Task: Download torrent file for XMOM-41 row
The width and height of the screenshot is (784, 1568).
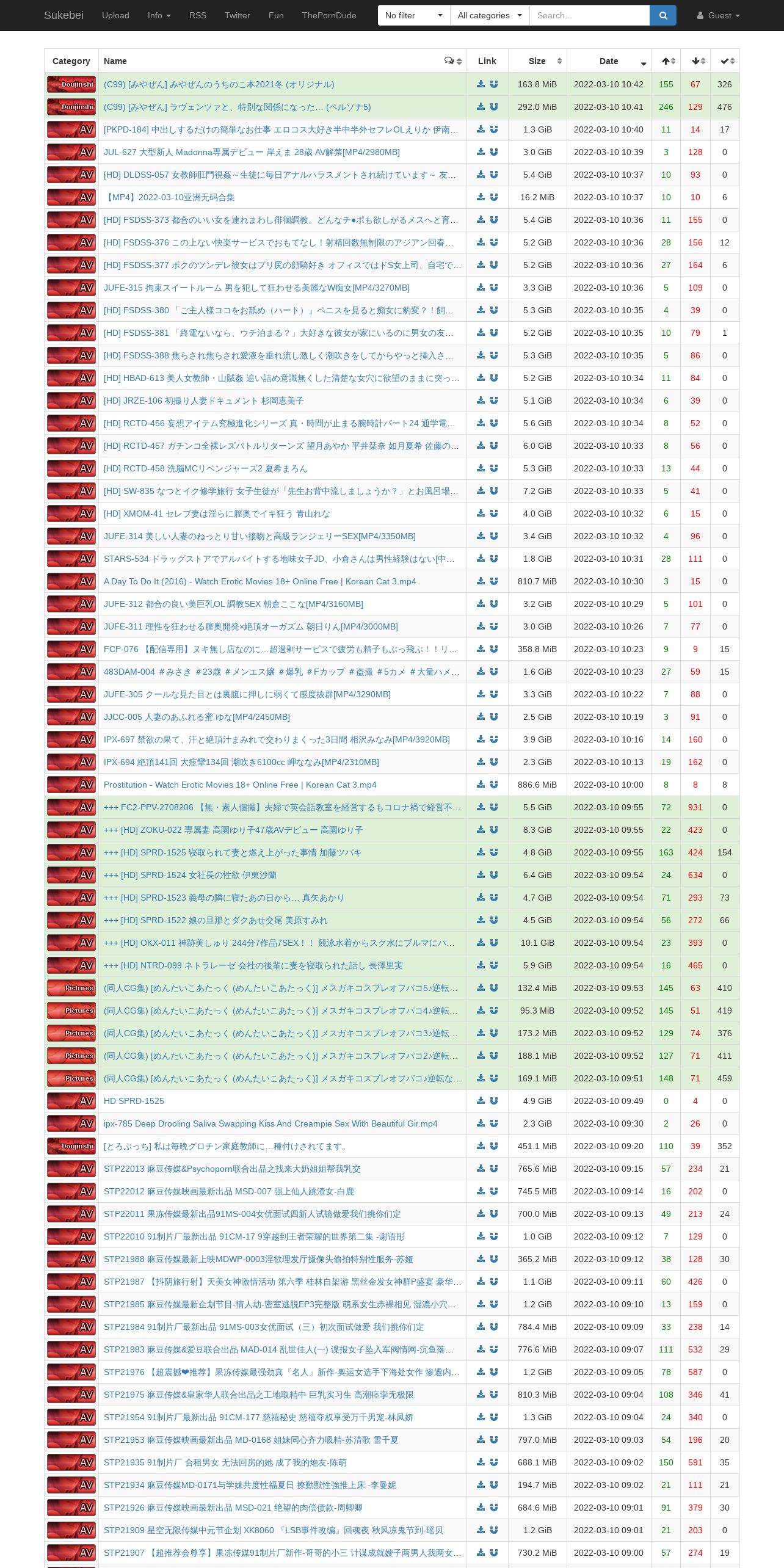Action: point(481,514)
